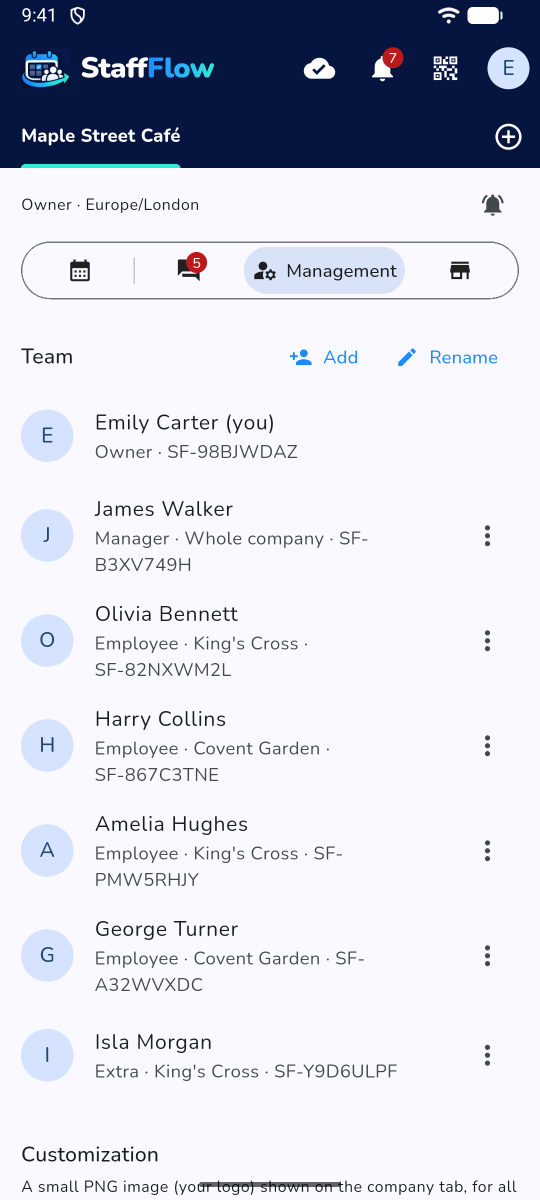Screen dimensions: 540x1200
Task: Tap George Turner's avatar G
Action: point(47,955)
